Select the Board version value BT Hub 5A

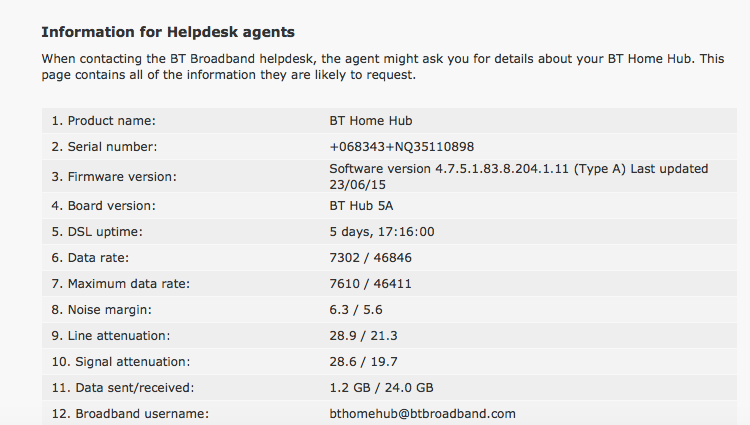pyautogui.click(x=361, y=206)
